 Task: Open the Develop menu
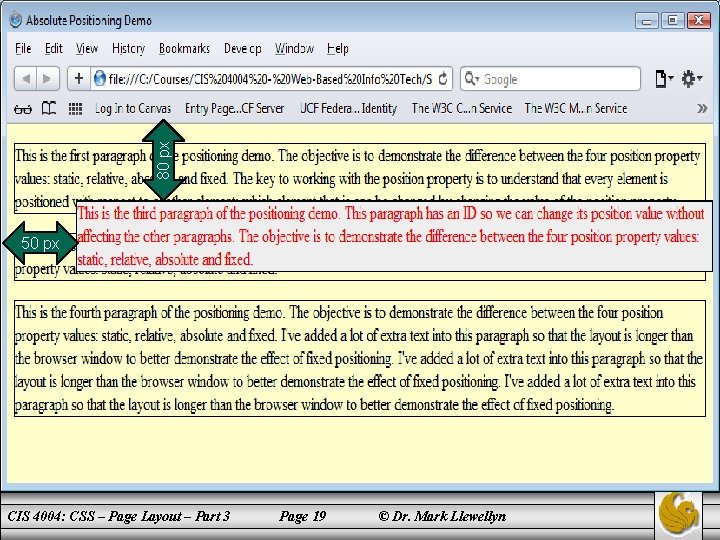242,49
